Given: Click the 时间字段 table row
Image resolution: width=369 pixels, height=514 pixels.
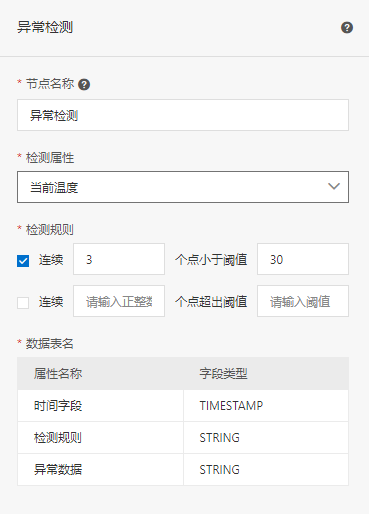Looking at the screenshot, I should (x=183, y=405).
